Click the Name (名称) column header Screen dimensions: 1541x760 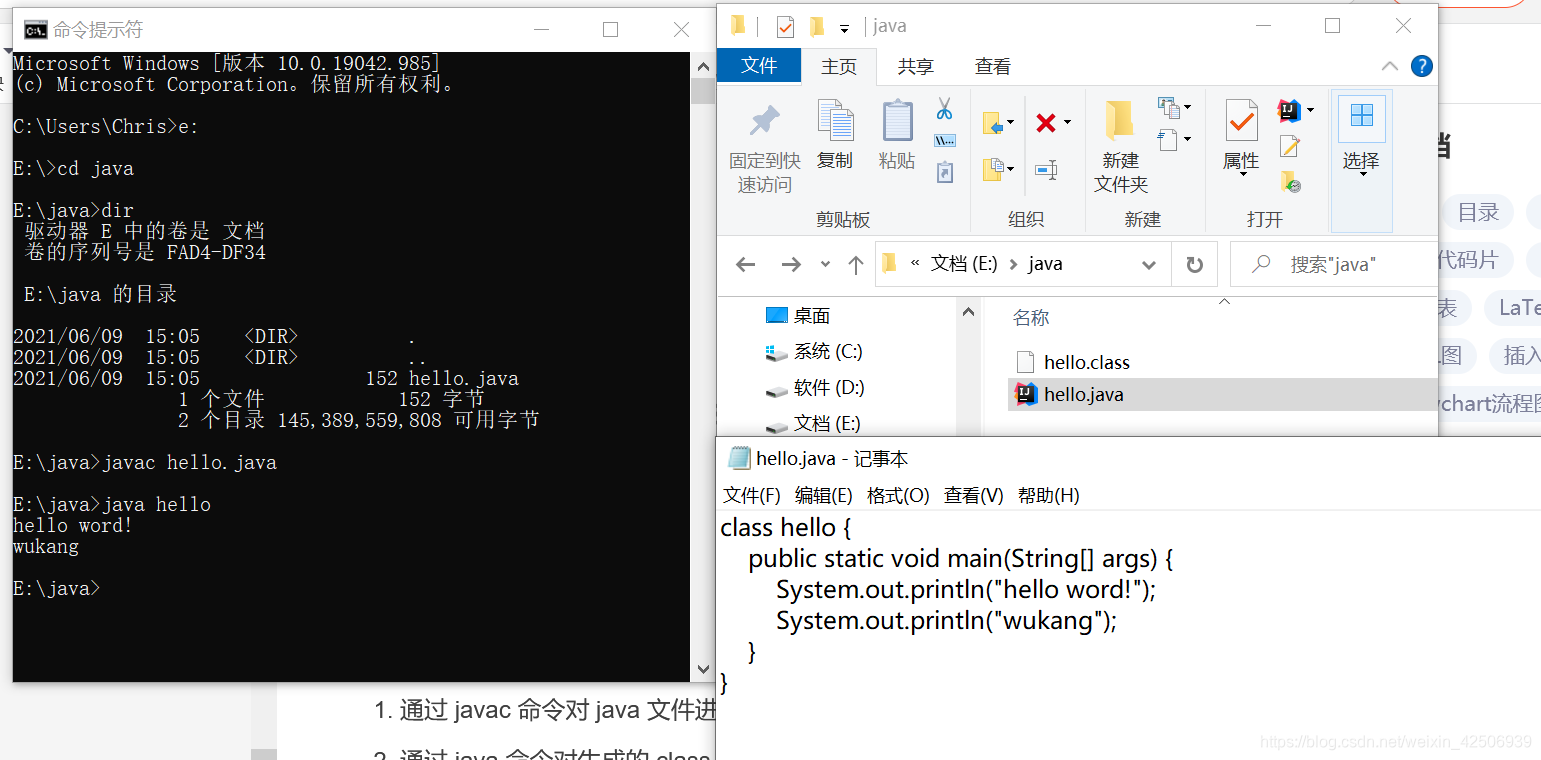point(1031,318)
